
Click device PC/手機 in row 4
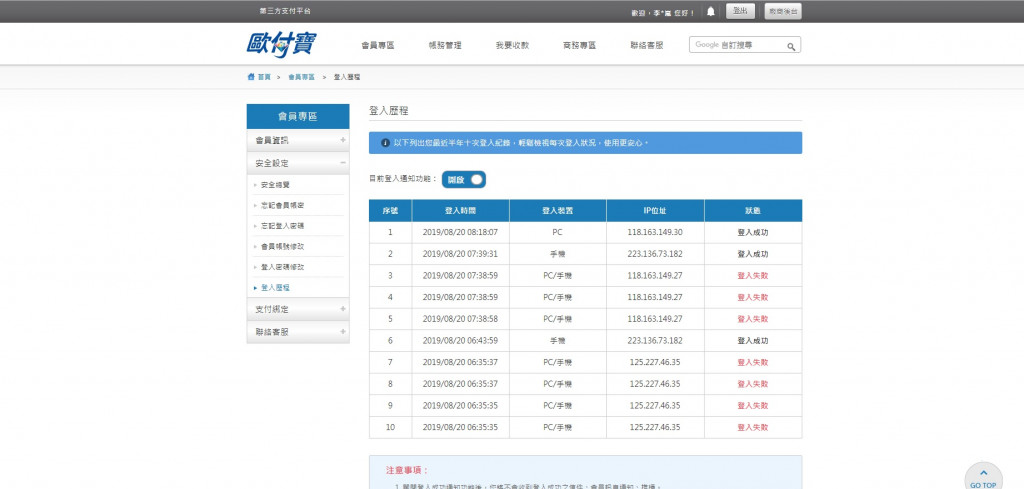[x=558, y=297]
